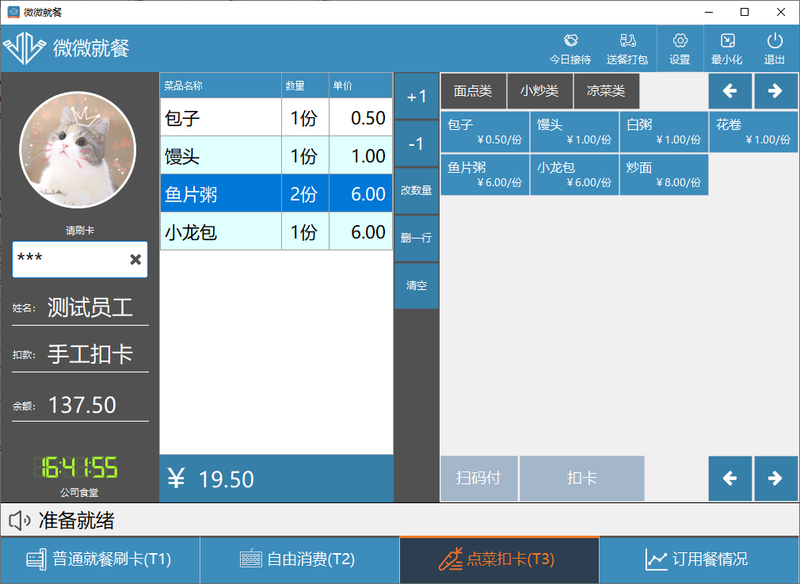The image size is (800, 584).
Task: Click the 公司食堂 label
Action: (x=79, y=493)
